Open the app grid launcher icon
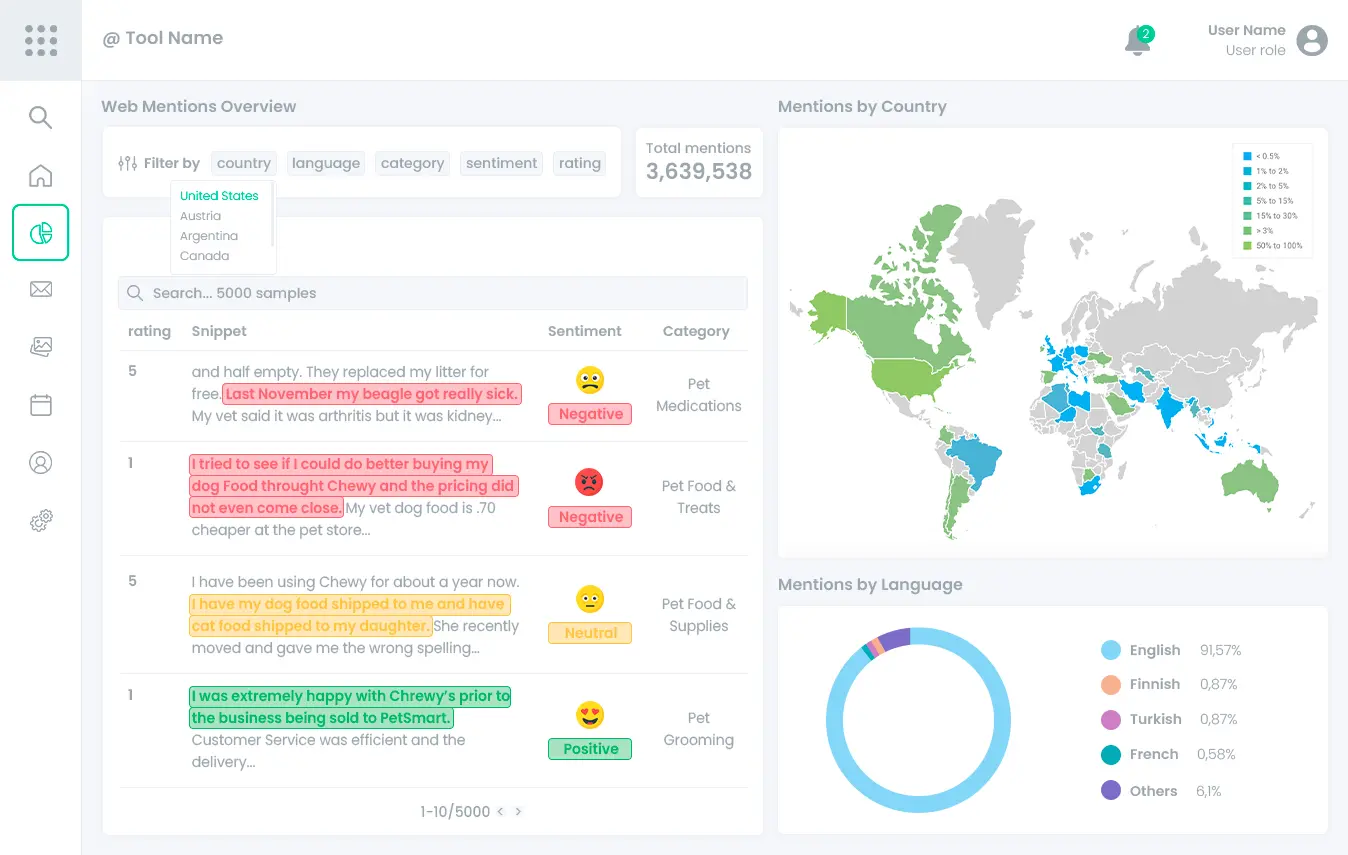The height and width of the screenshot is (855, 1348). tap(41, 40)
